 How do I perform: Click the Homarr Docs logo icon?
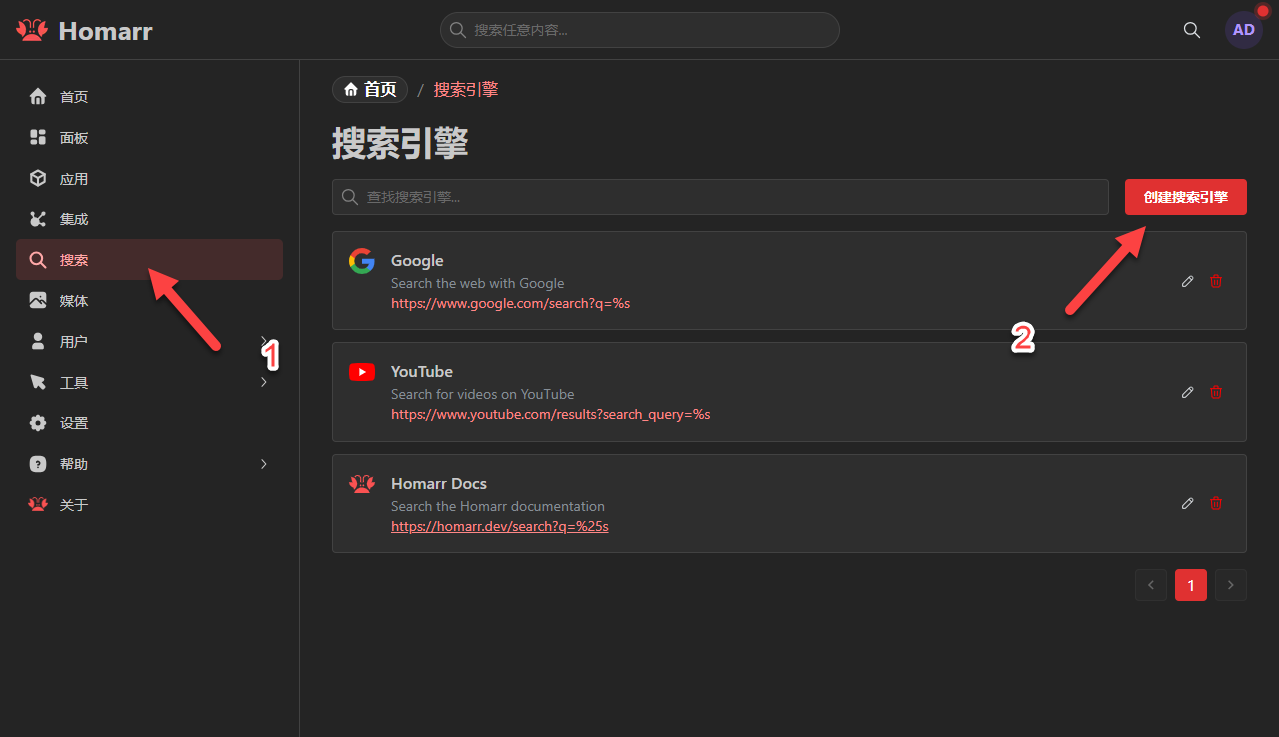coord(362,484)
